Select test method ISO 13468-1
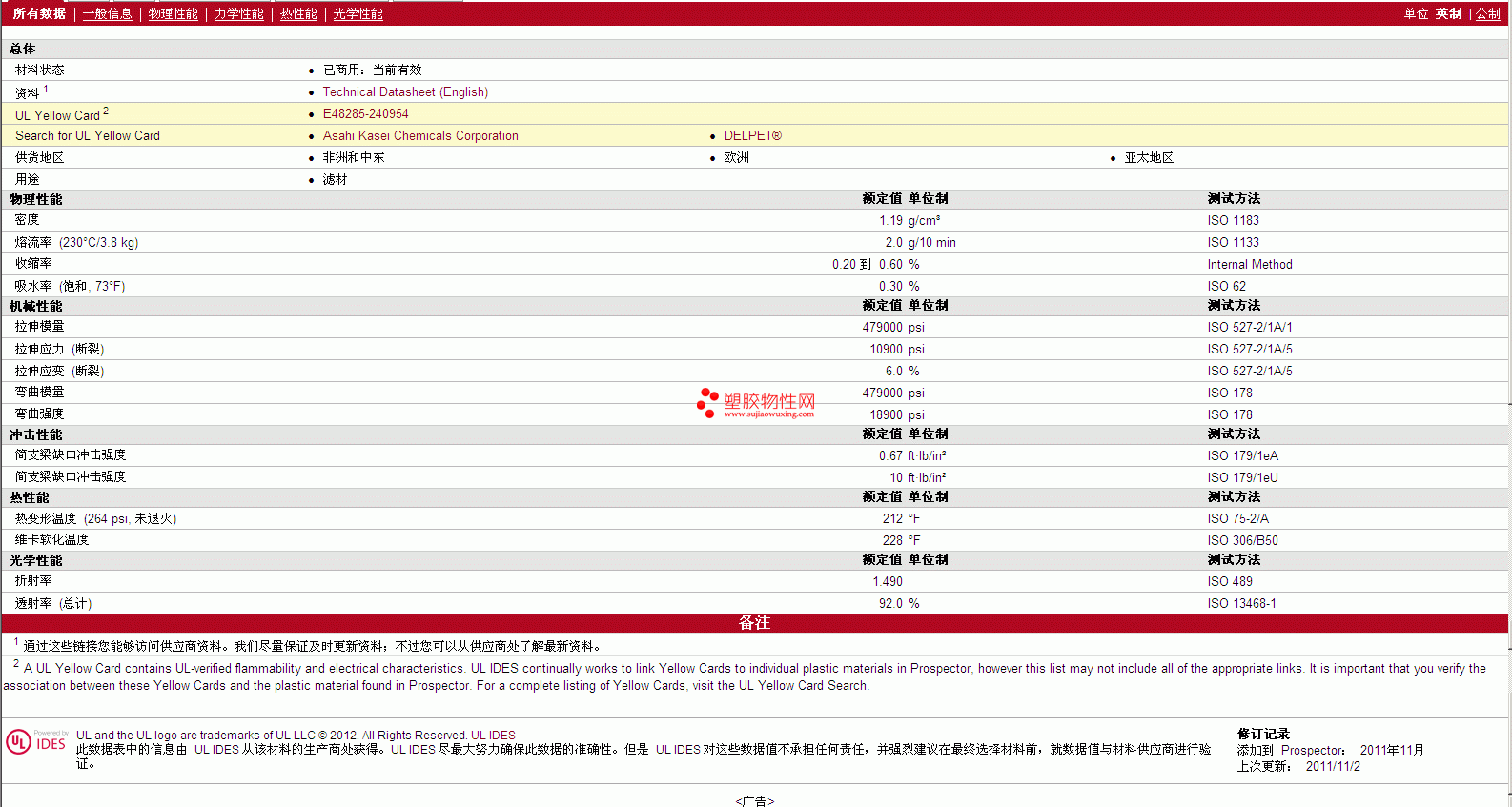The image size is (1512, 807). (1242, 603)
